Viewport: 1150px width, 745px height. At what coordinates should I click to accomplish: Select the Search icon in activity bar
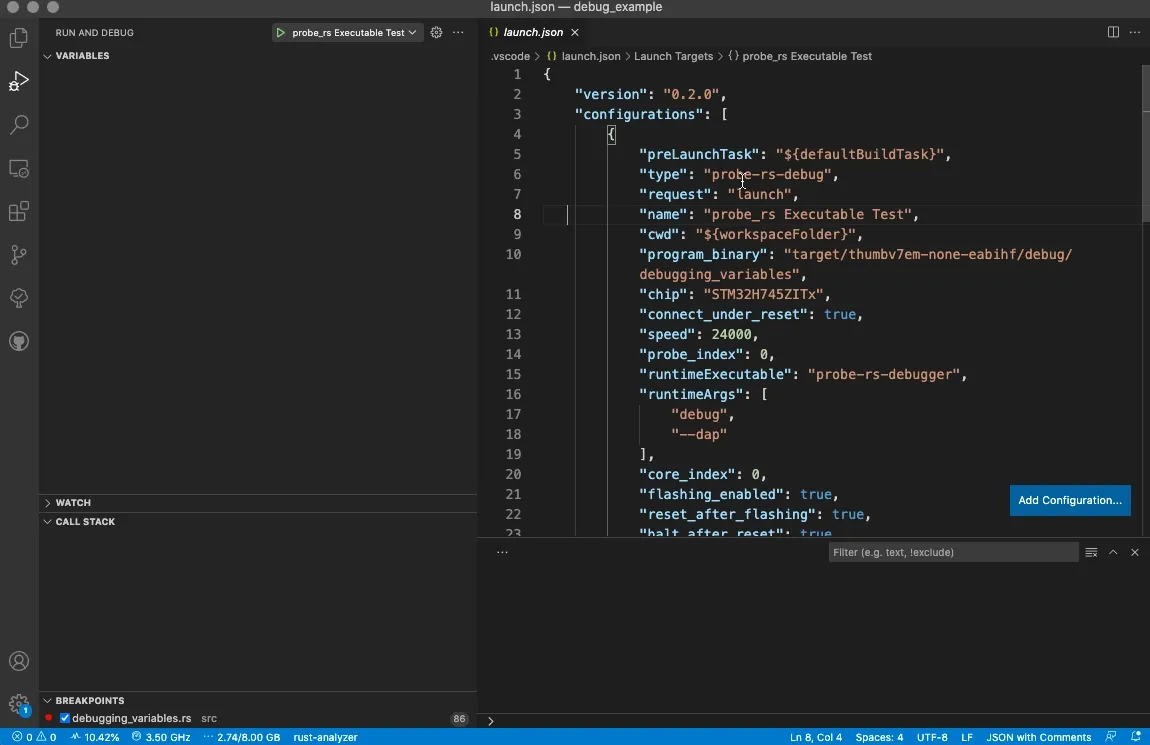point(19,124)
